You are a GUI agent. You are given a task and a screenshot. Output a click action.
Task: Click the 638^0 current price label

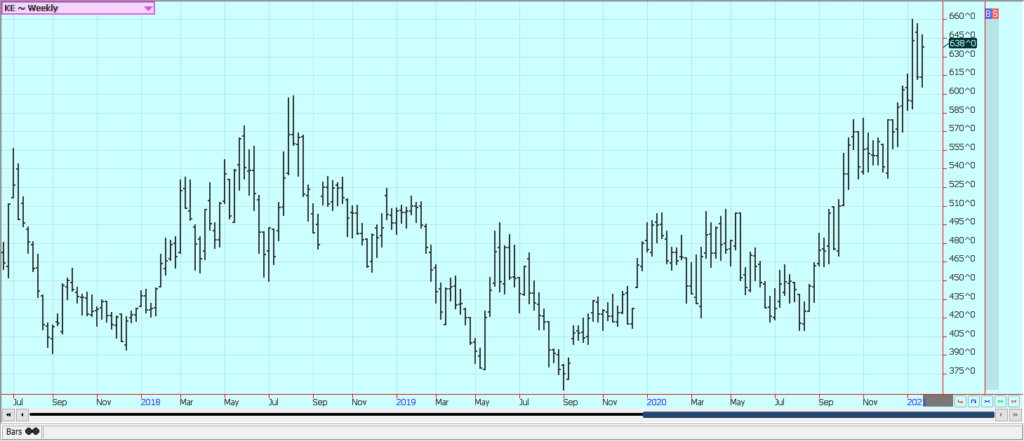click(x=963, y=43)
